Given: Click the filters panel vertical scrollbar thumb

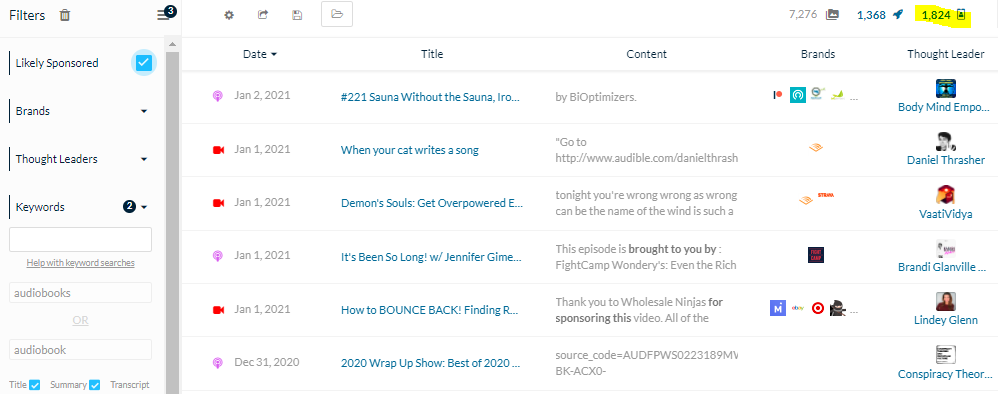Looking at the screenshot, I should point(171,223).
